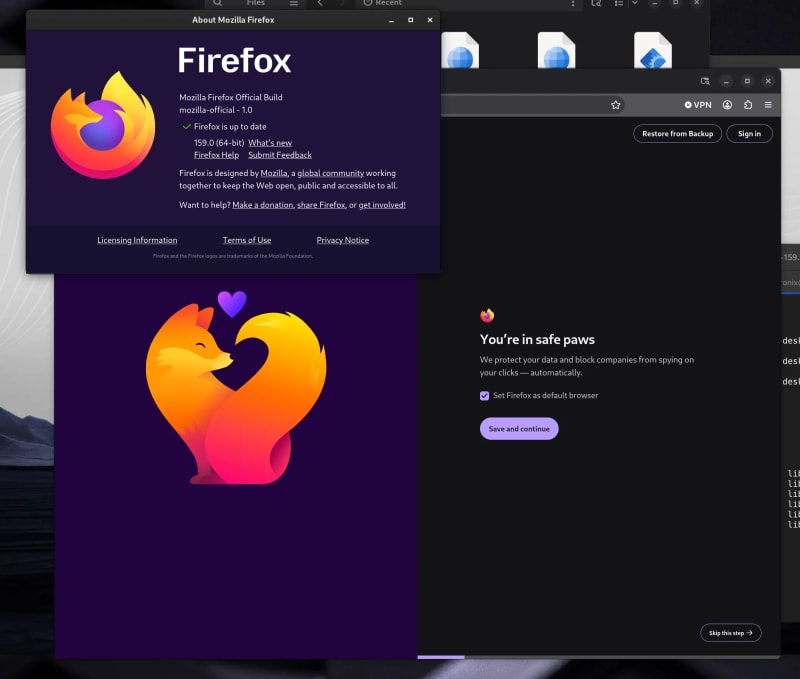Open the Firefox account icon menu

727,105
